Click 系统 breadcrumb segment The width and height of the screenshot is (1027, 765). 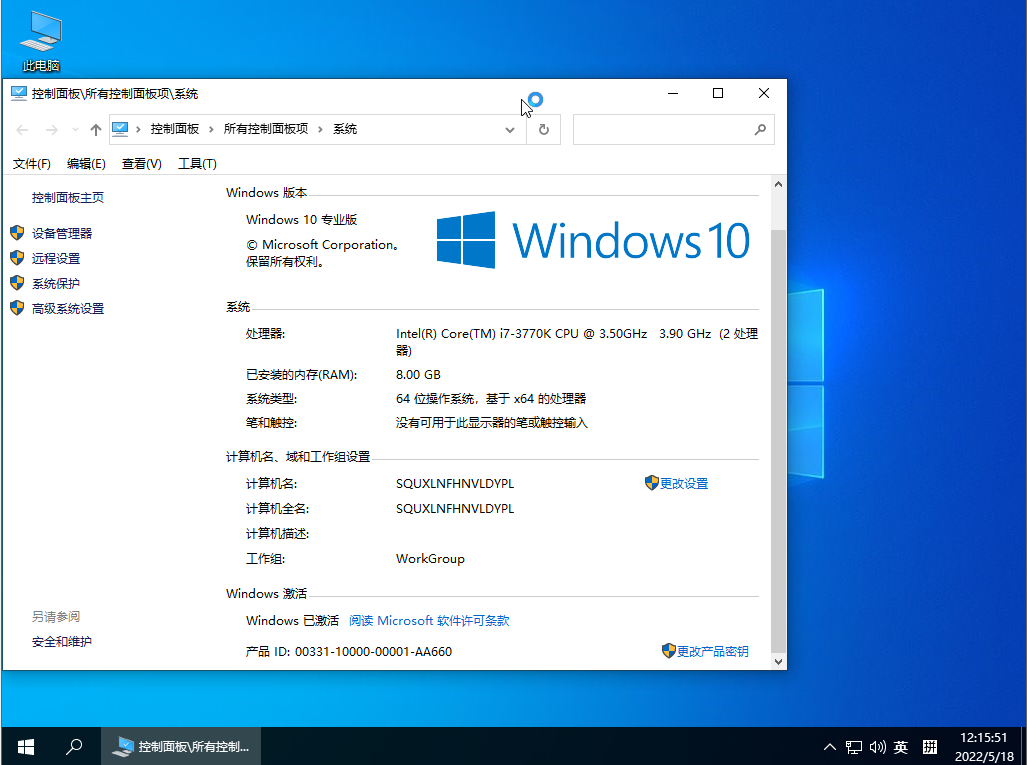(345, 129)
